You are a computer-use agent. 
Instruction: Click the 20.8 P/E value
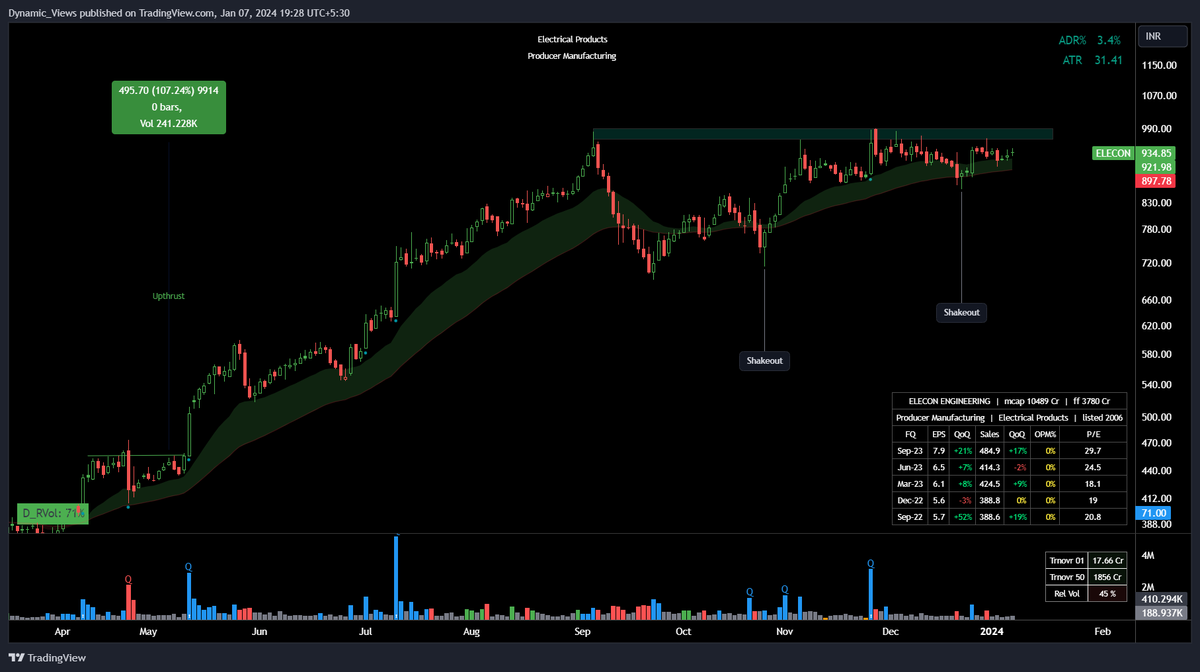(x=1093, y=517)
